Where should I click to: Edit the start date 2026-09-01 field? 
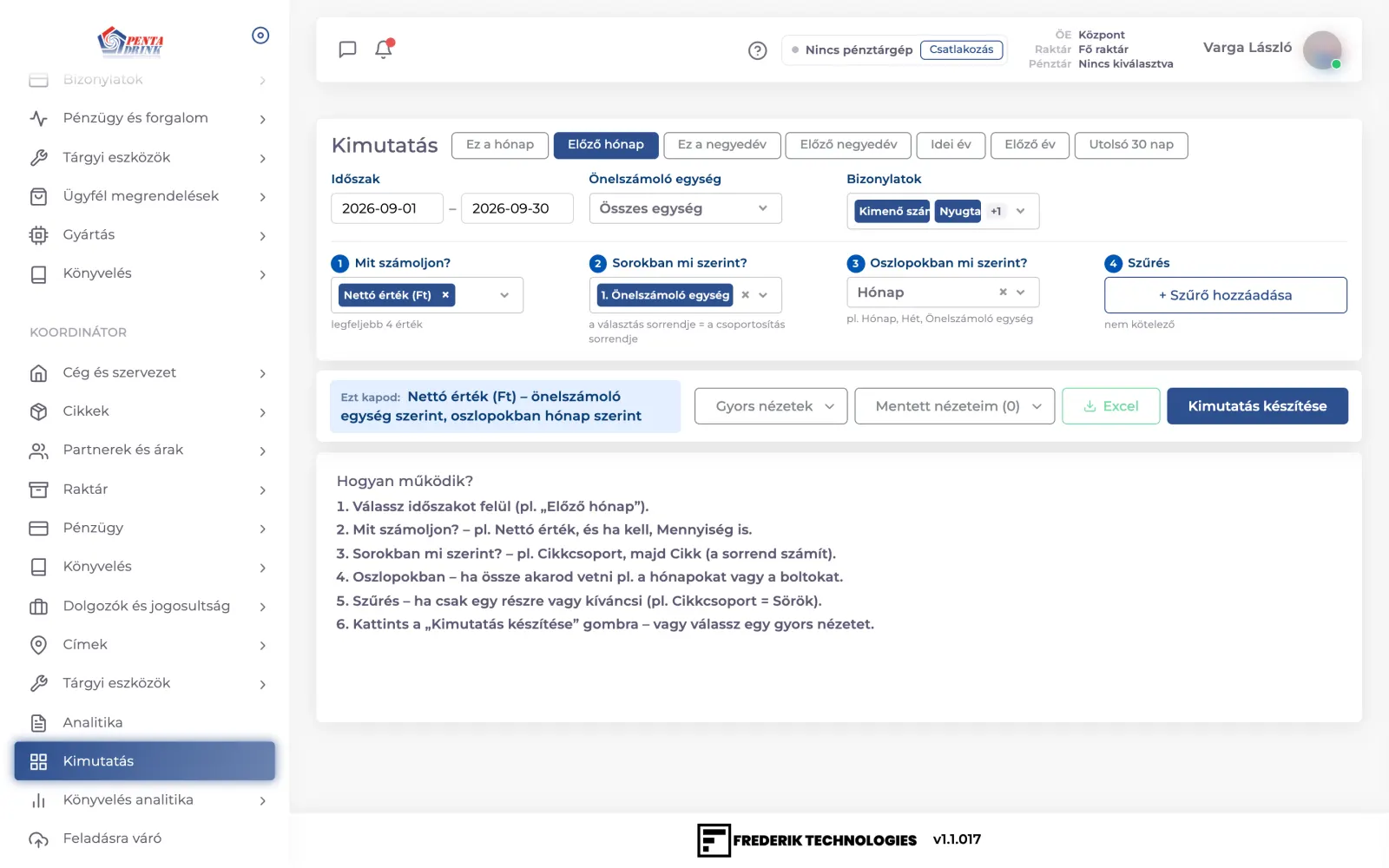(387, 208)
